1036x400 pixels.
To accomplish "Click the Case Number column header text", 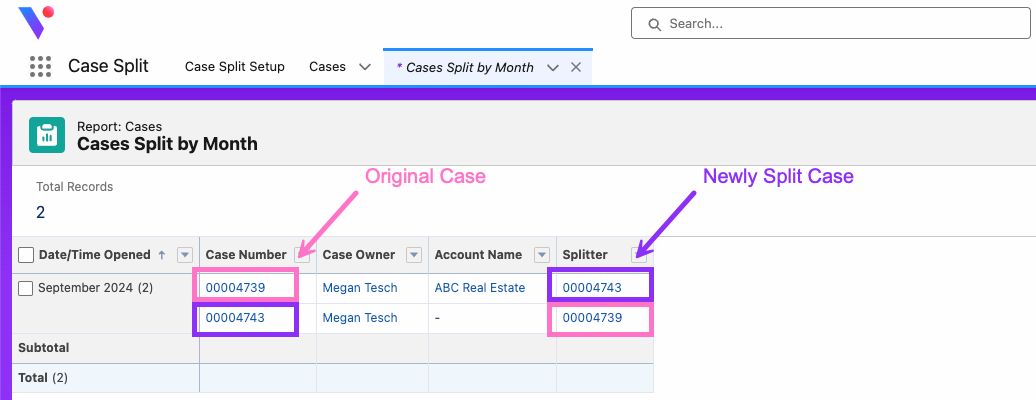I will coord(246,255).
